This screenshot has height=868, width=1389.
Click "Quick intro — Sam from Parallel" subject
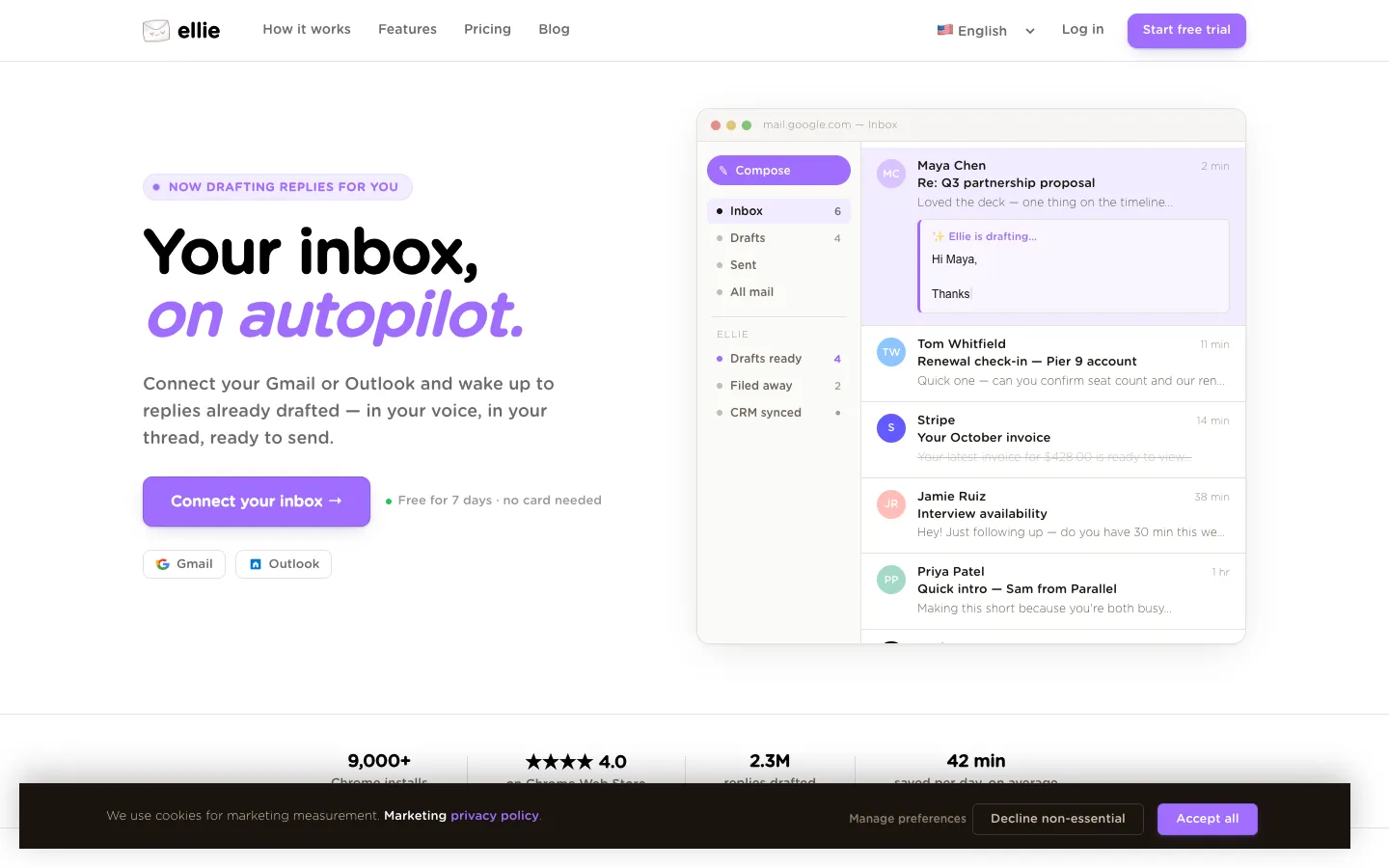[1017, 589]
